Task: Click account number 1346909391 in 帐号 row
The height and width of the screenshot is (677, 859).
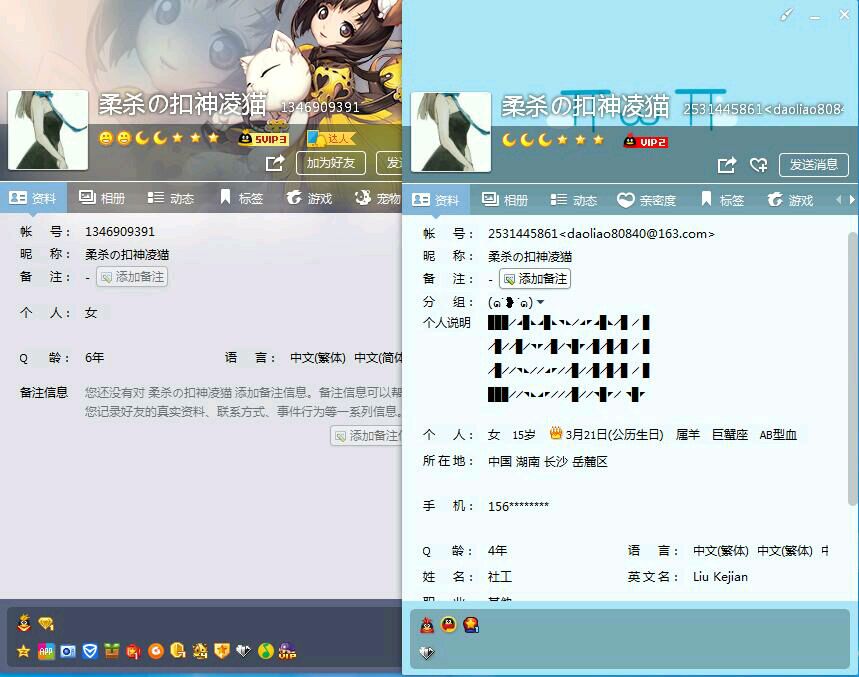Action: [x=120, y=232]
